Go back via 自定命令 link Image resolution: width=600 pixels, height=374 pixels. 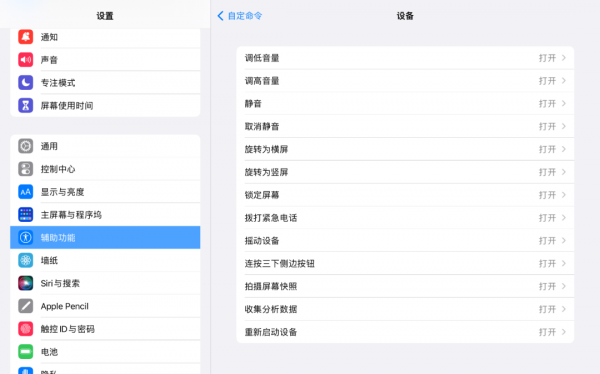pos(245,16)
